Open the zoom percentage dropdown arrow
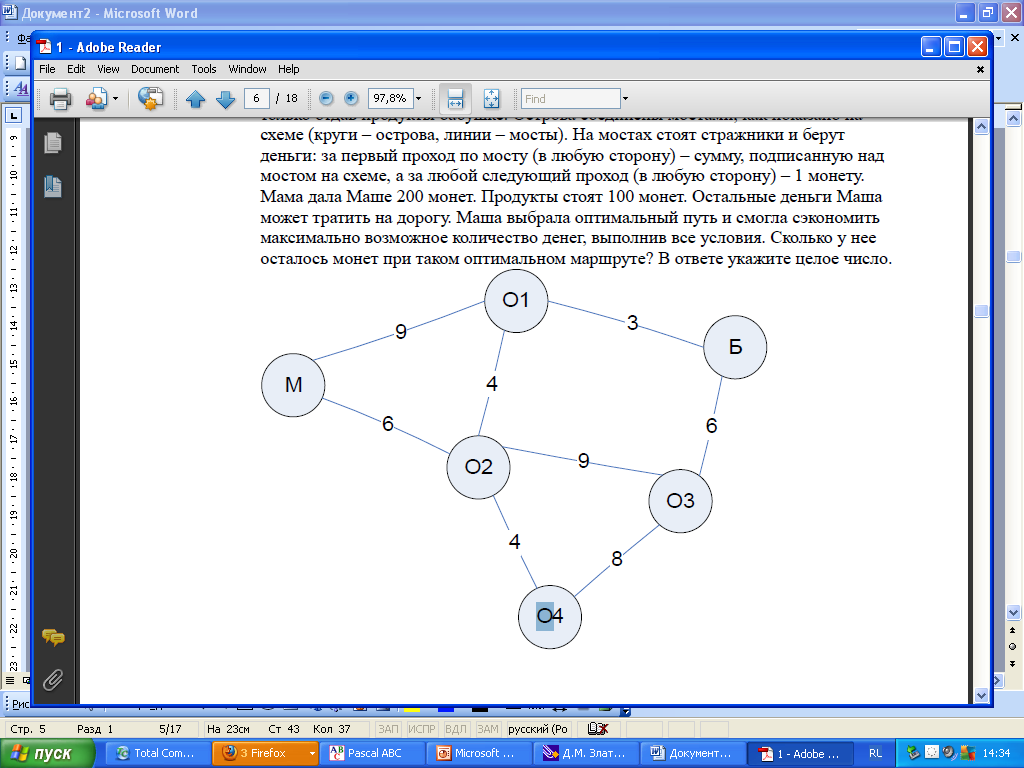 coord(419,99)
